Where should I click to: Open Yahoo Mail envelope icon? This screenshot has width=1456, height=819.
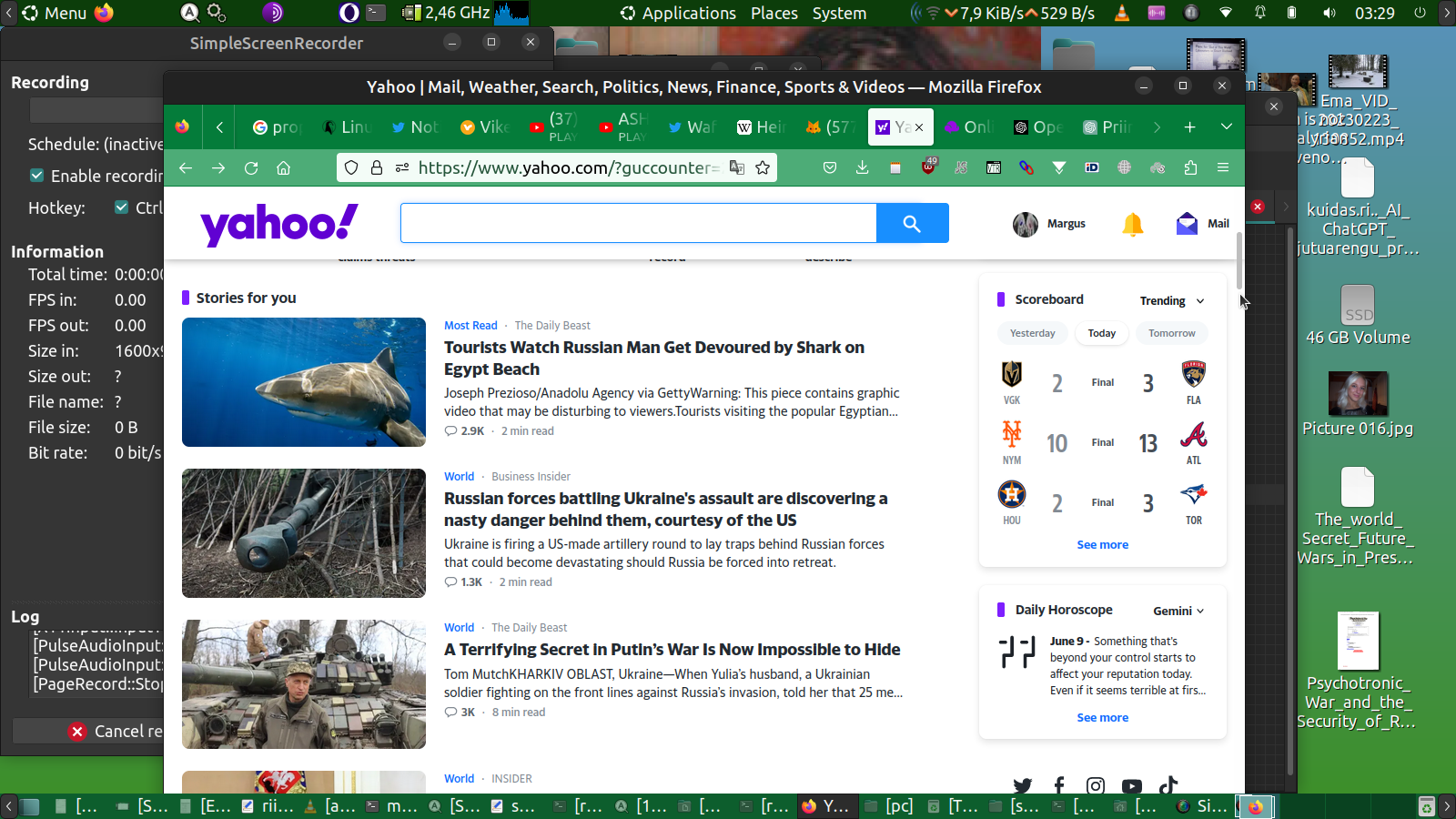point(1187,224)
